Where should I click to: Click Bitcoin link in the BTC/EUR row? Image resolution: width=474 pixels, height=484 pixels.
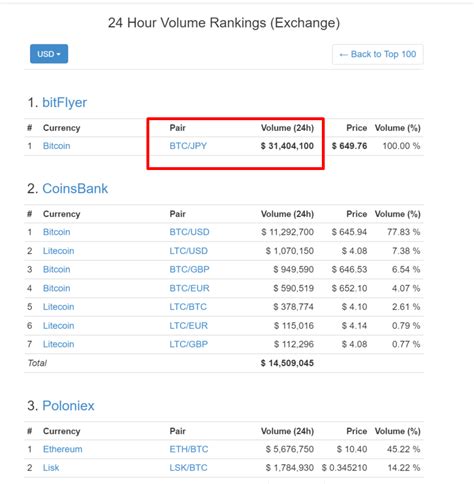pyautogui.click(x=56, y=288)
